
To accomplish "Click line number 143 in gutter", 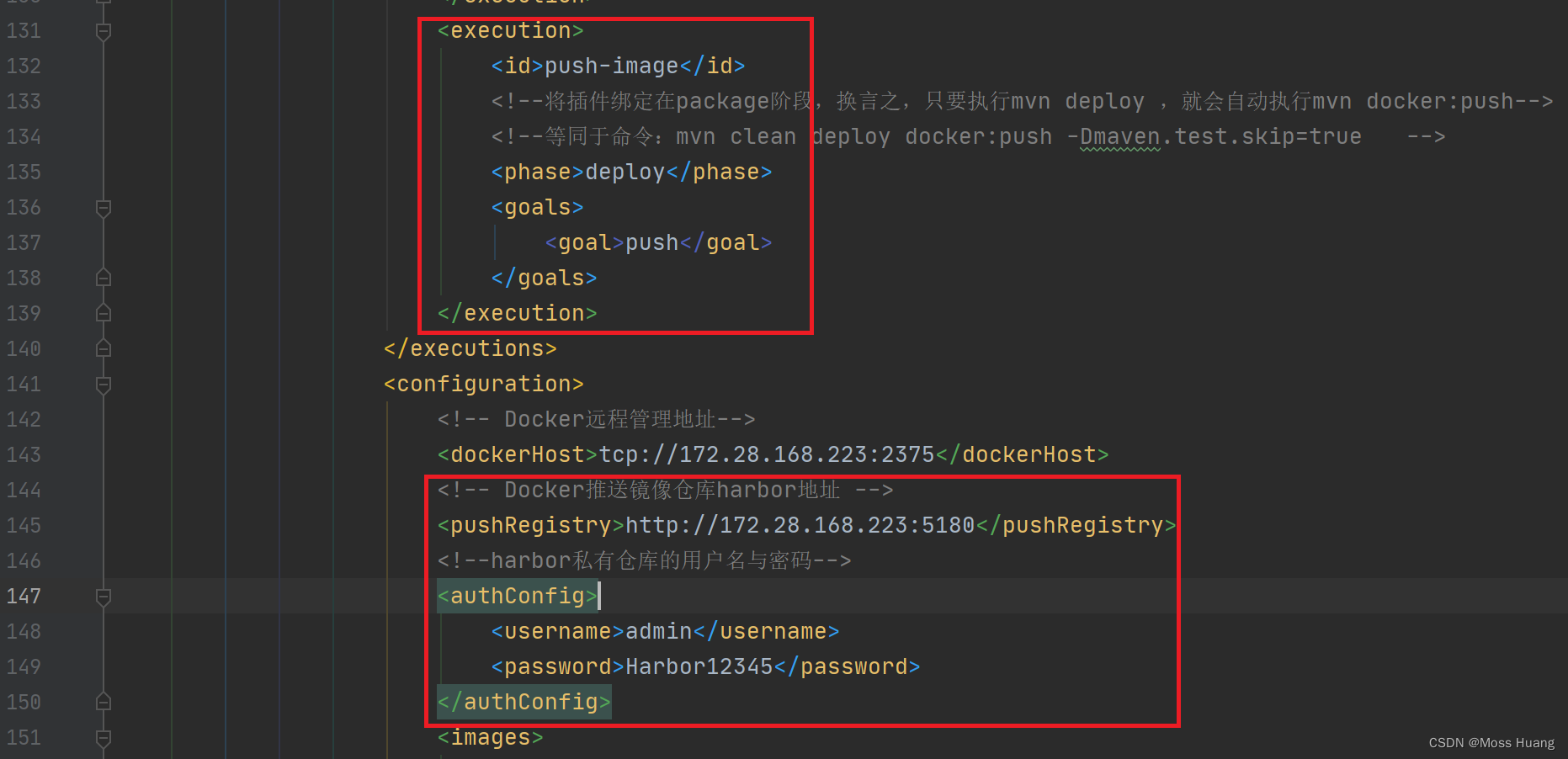I will coord(24,455).
